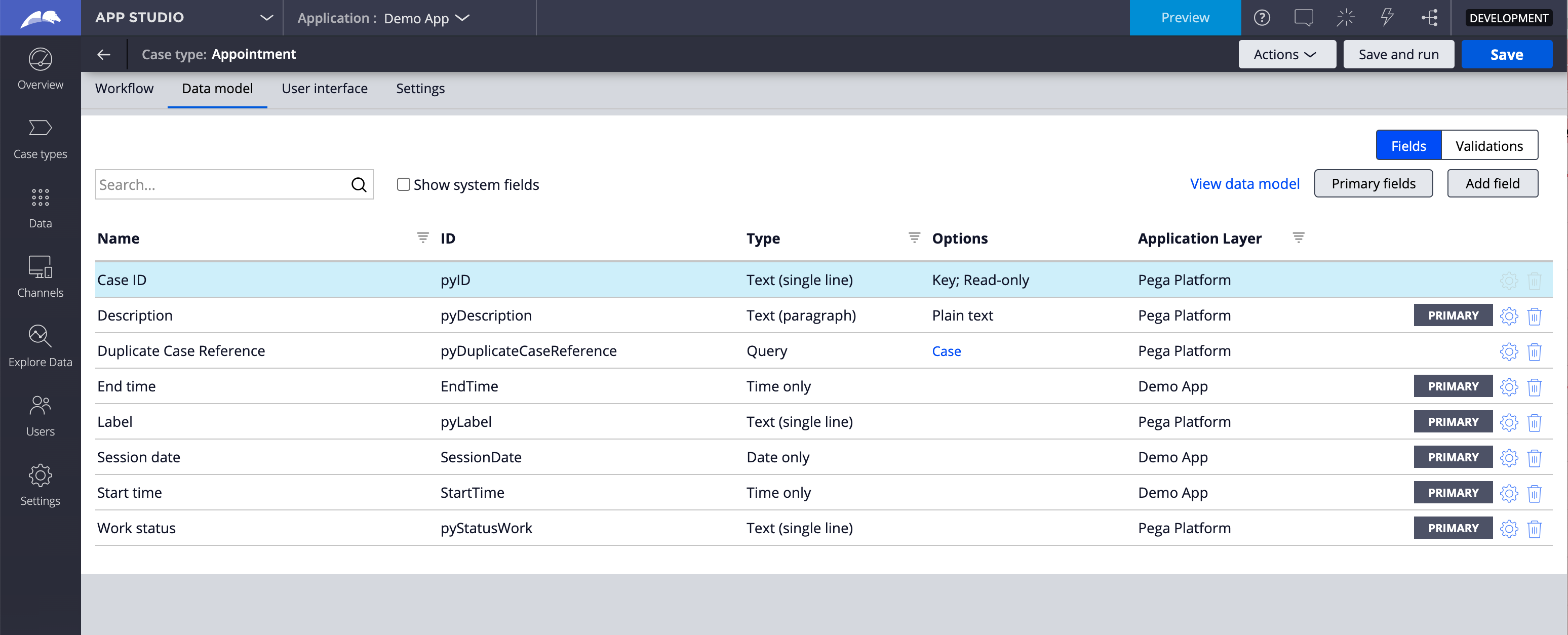Switch to the Validations toggle
Viewport: 1568px width, 635px height.
click(1488, 145)
